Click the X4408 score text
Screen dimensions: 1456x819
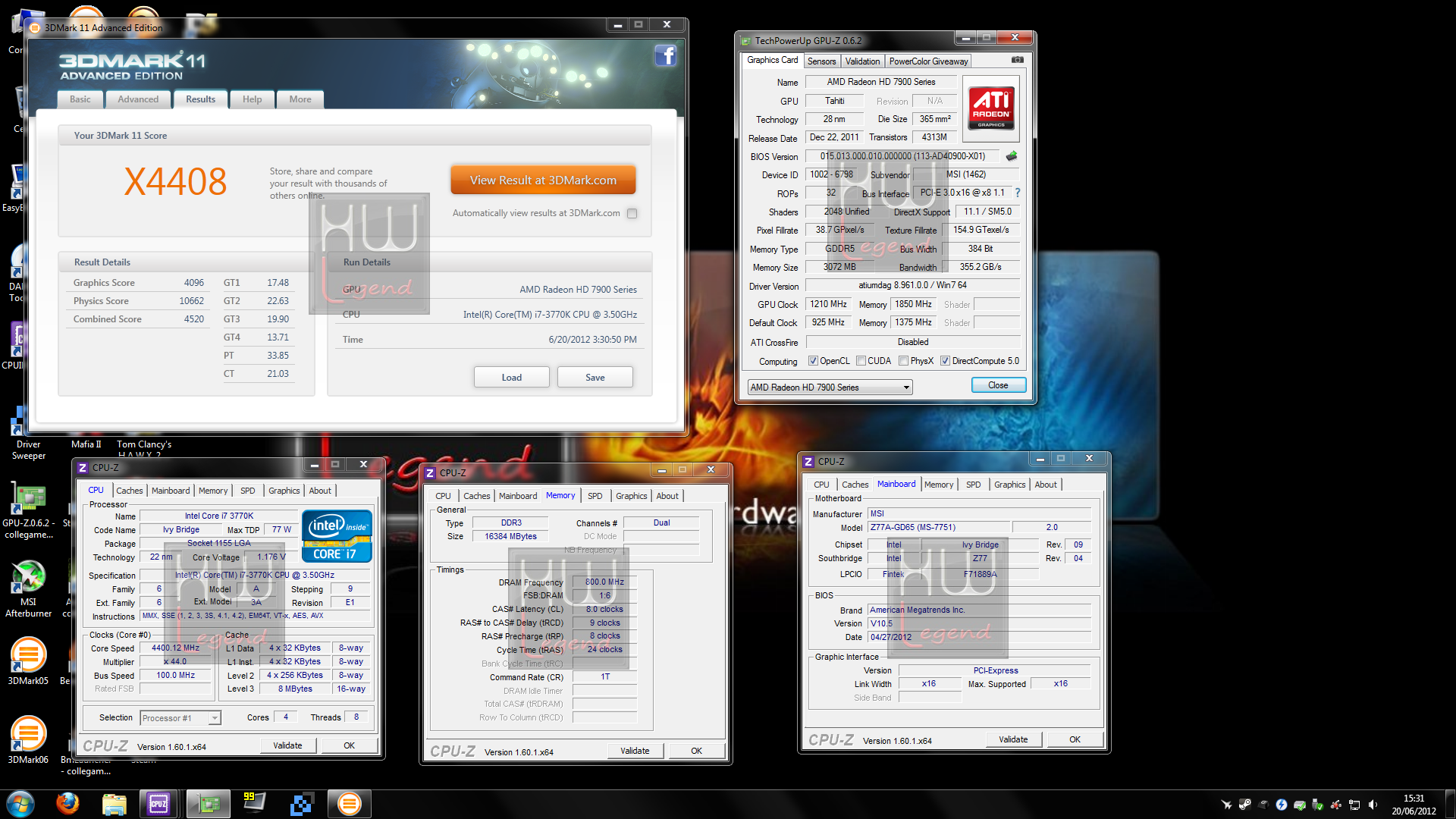[175, 182]
